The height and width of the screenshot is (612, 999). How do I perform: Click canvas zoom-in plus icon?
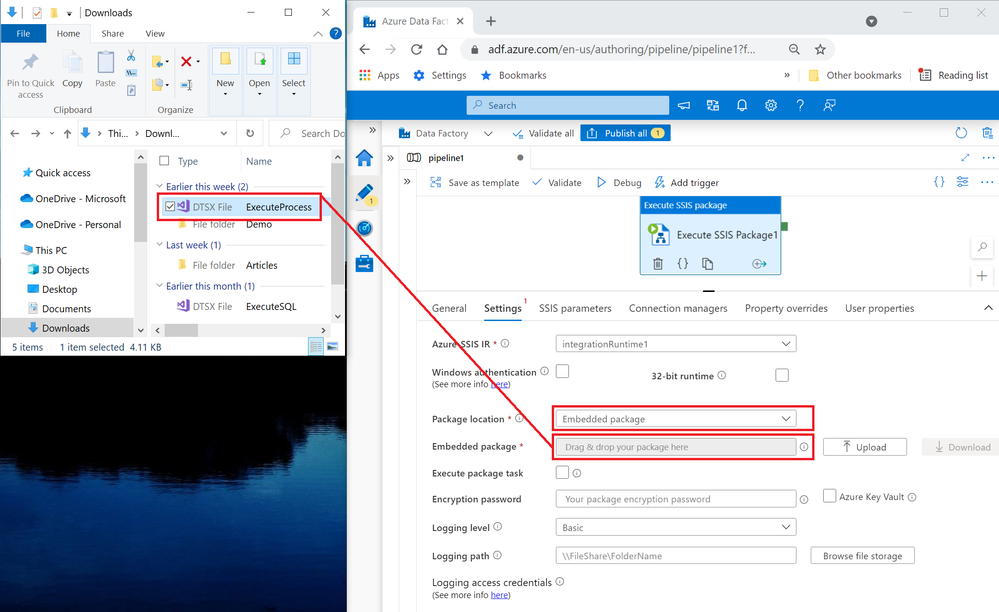(982, 276)
